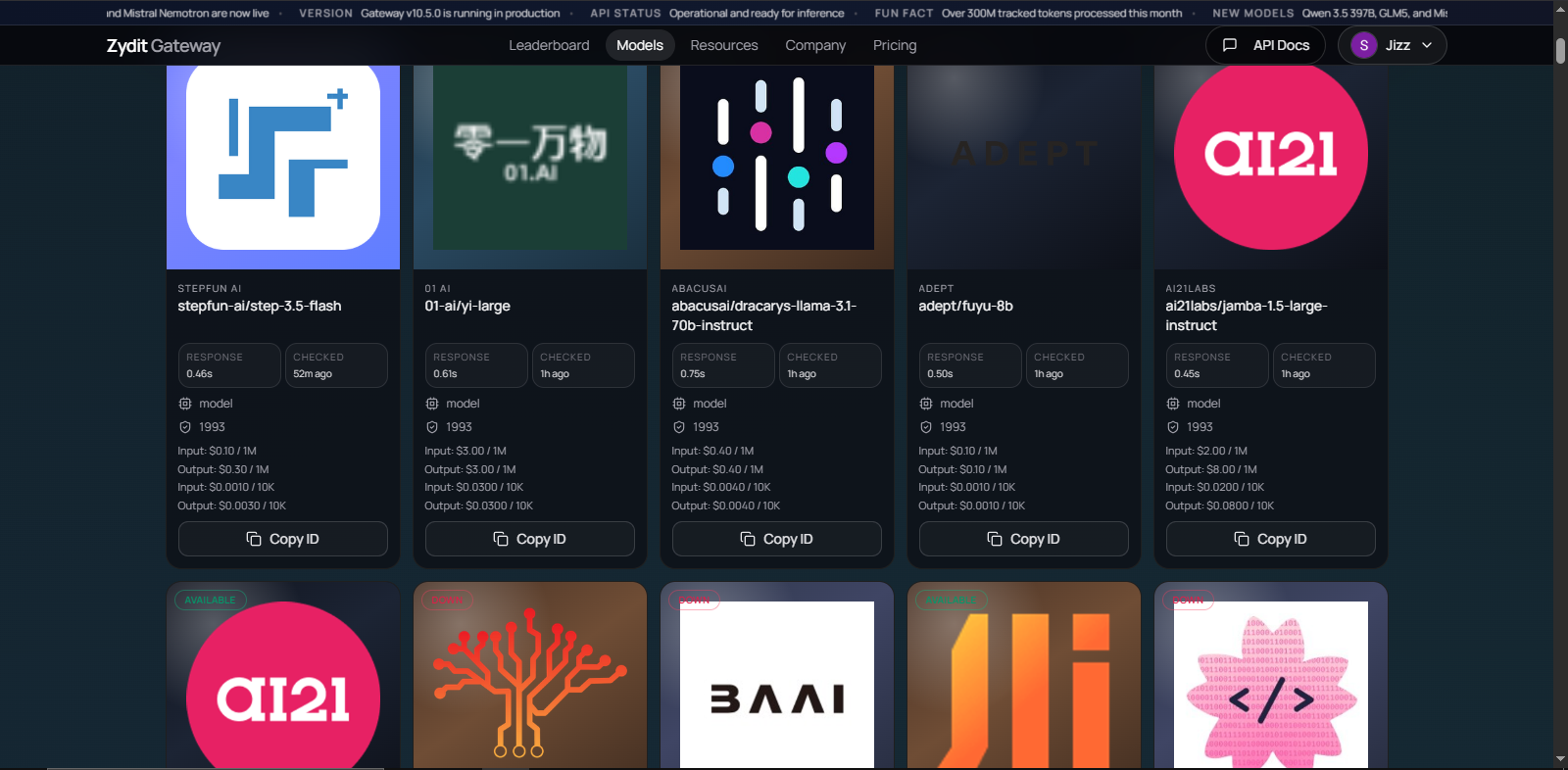
Task: Click the AVAILABLE badge on the bottom AI21 card
Action: (x=211, y=600)
